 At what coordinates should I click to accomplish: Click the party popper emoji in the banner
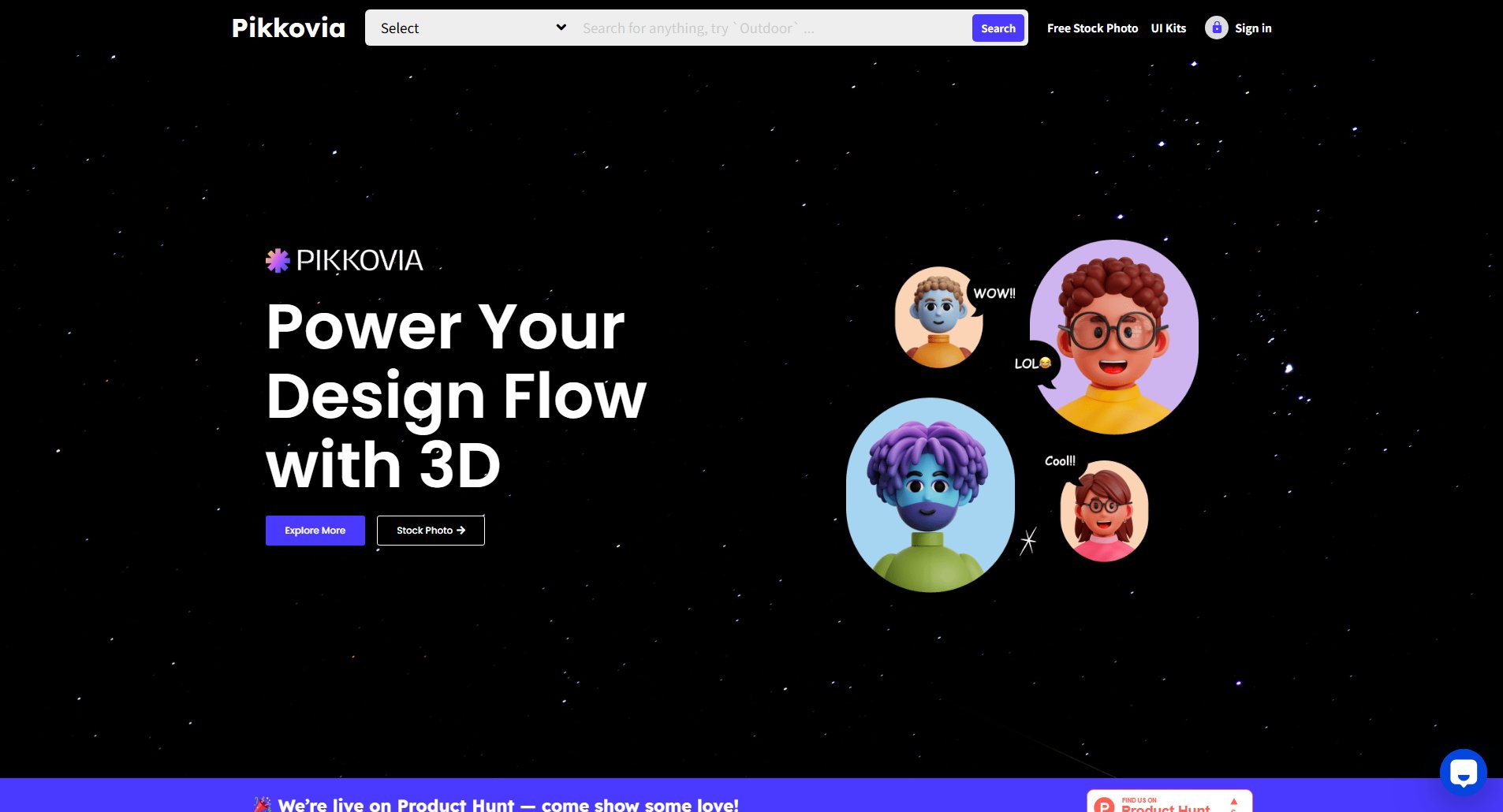(263, 804)
